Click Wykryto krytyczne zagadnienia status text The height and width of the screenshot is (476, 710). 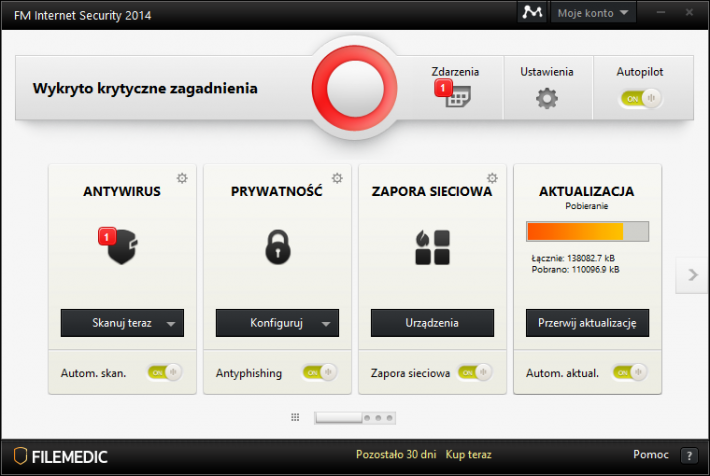tap(145, 88)
